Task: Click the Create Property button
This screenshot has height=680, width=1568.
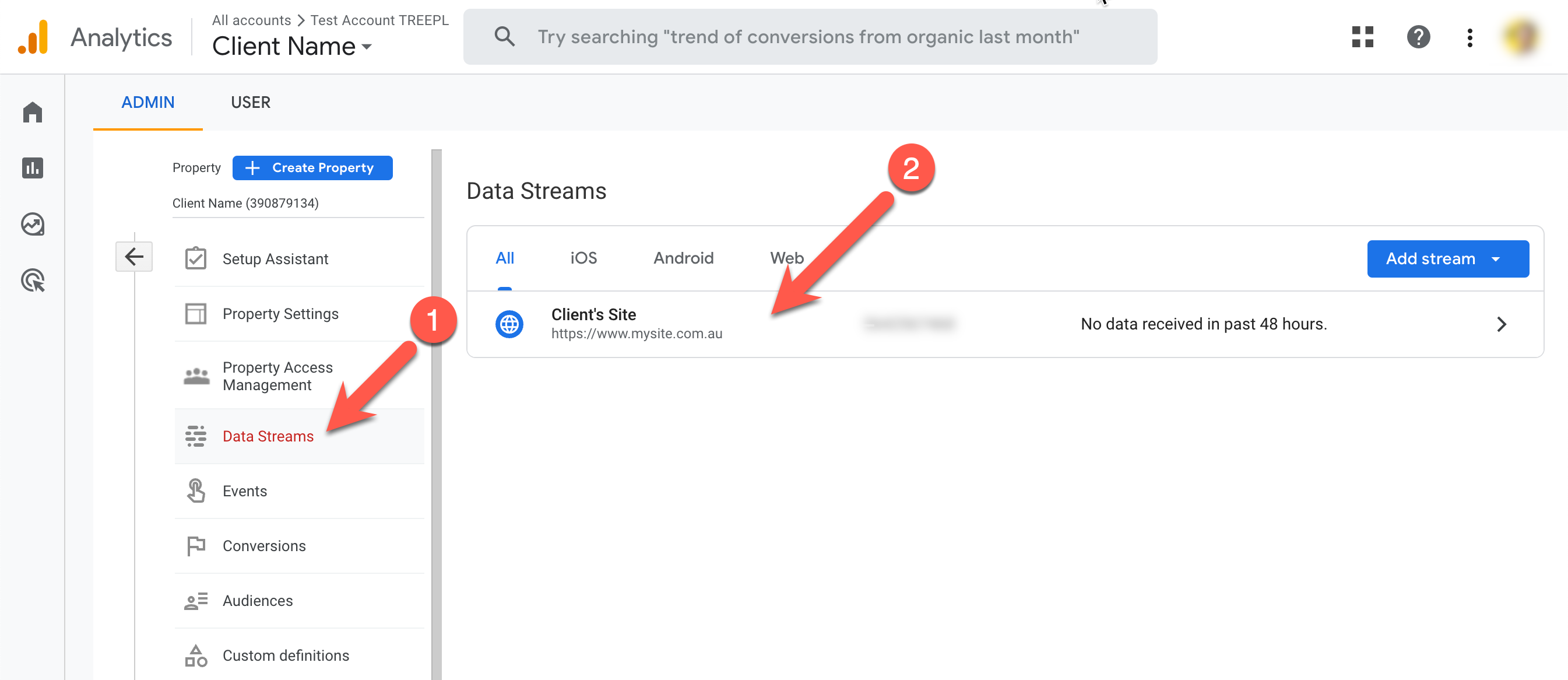Action: pos(312,167)
